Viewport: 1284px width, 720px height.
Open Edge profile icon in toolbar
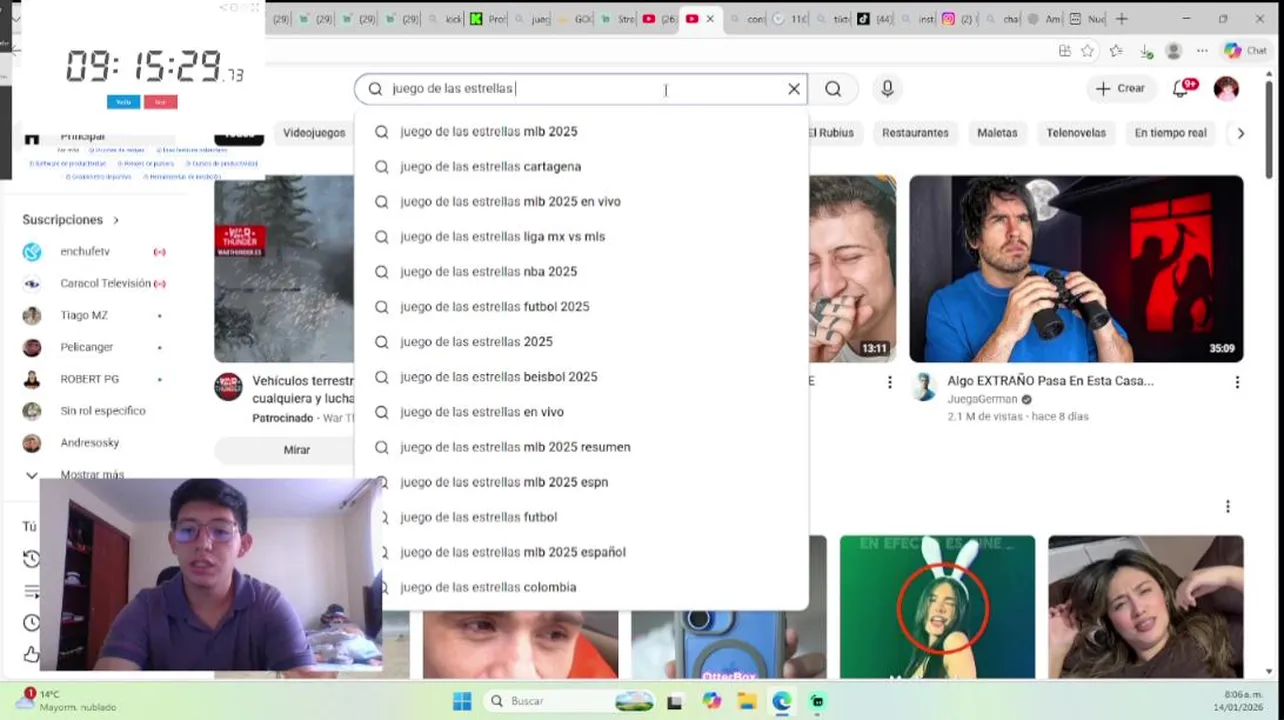point(1174,51)
